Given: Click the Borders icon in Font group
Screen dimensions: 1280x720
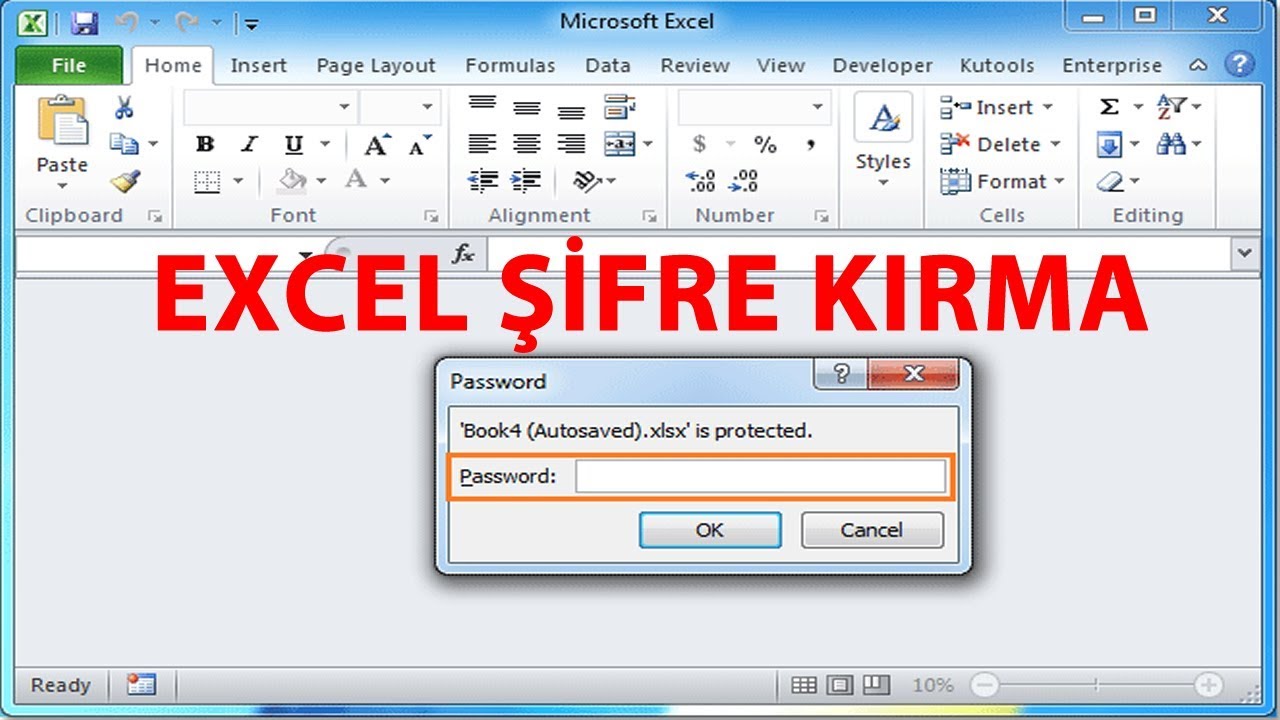Looking at the screenshot, I should click(x=207, y=181).
